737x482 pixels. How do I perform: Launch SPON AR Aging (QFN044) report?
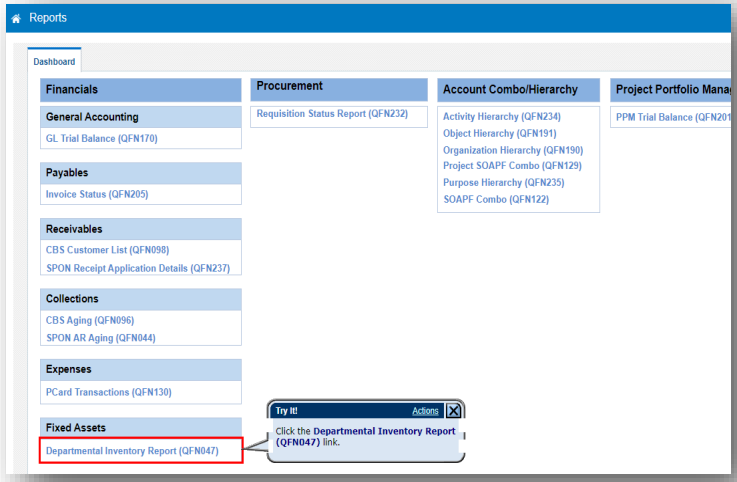click(100, 338)
